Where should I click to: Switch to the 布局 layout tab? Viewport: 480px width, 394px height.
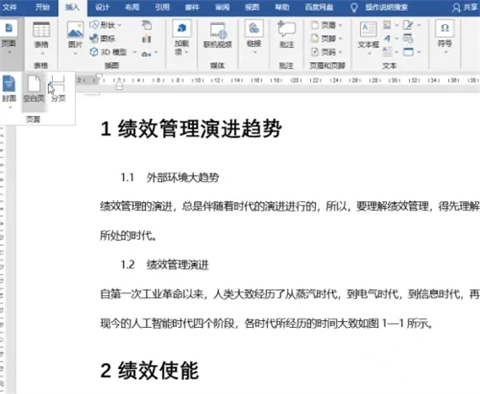[x=132, y=7]
